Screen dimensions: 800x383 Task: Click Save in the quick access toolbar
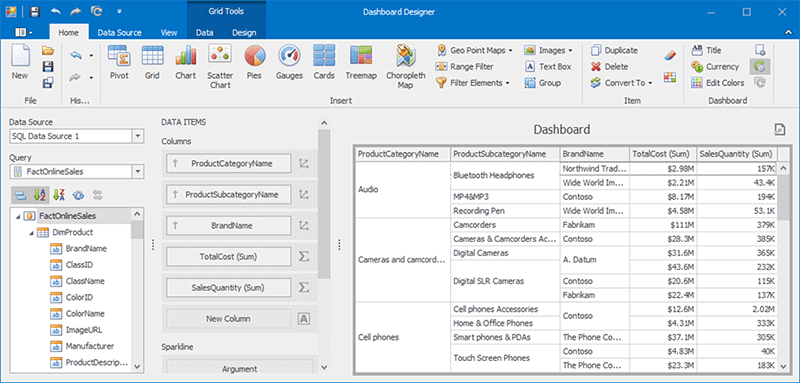34,11
